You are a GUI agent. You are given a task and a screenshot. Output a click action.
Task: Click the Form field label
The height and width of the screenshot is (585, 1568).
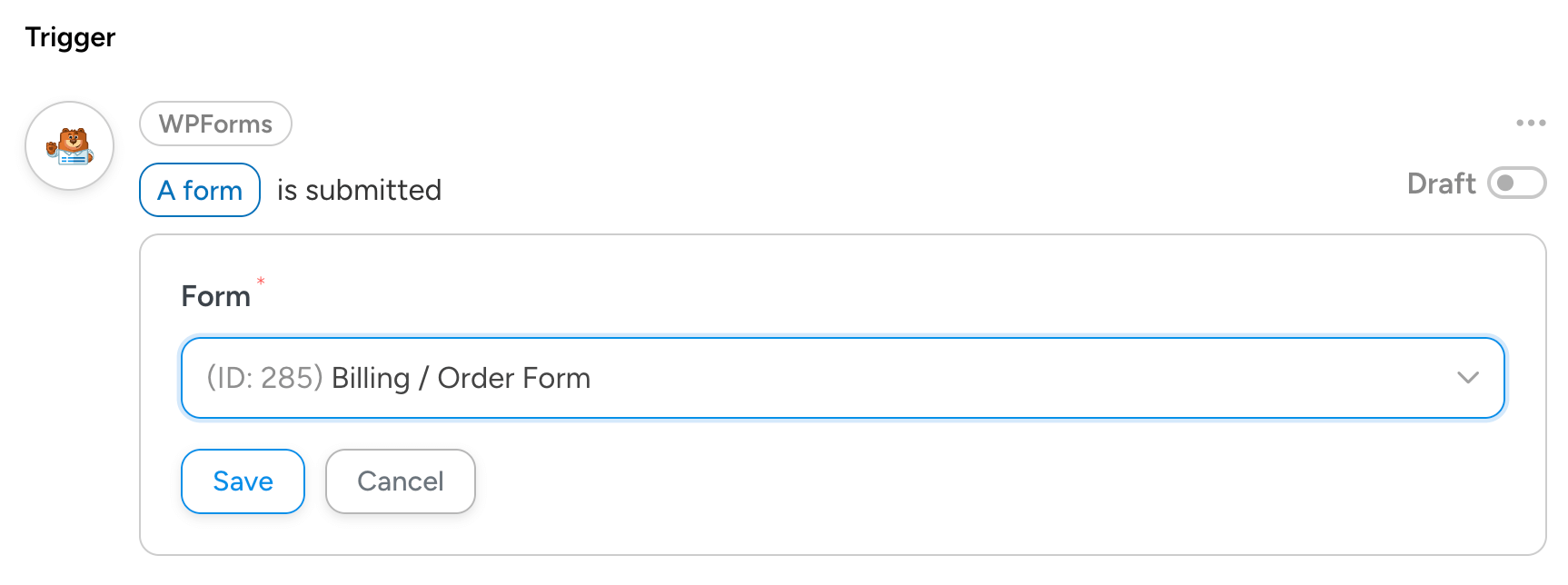[x=215, y=296]
